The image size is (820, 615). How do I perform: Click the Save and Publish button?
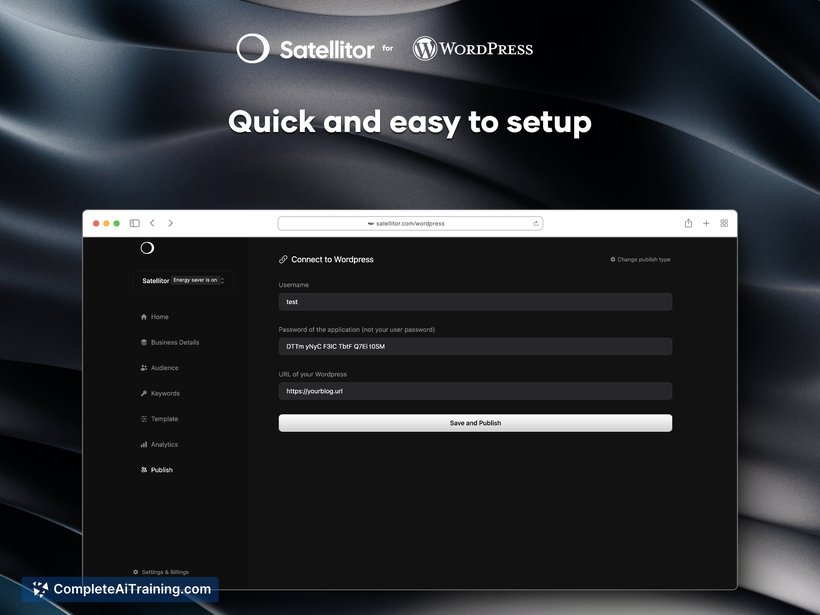pyautogui.click(x=475, y=423)
